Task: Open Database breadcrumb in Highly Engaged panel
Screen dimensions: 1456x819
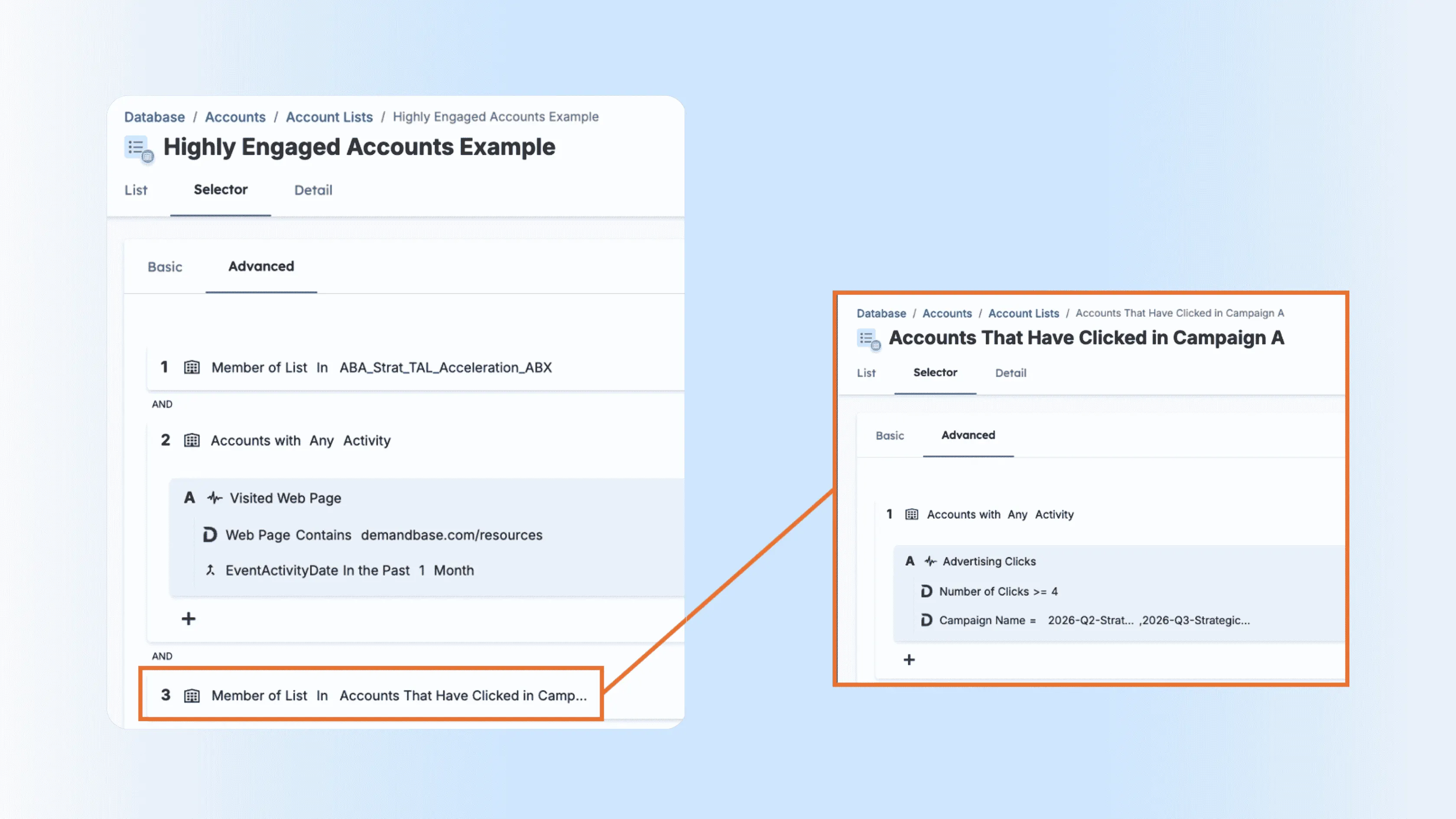Action: [154, 117]
